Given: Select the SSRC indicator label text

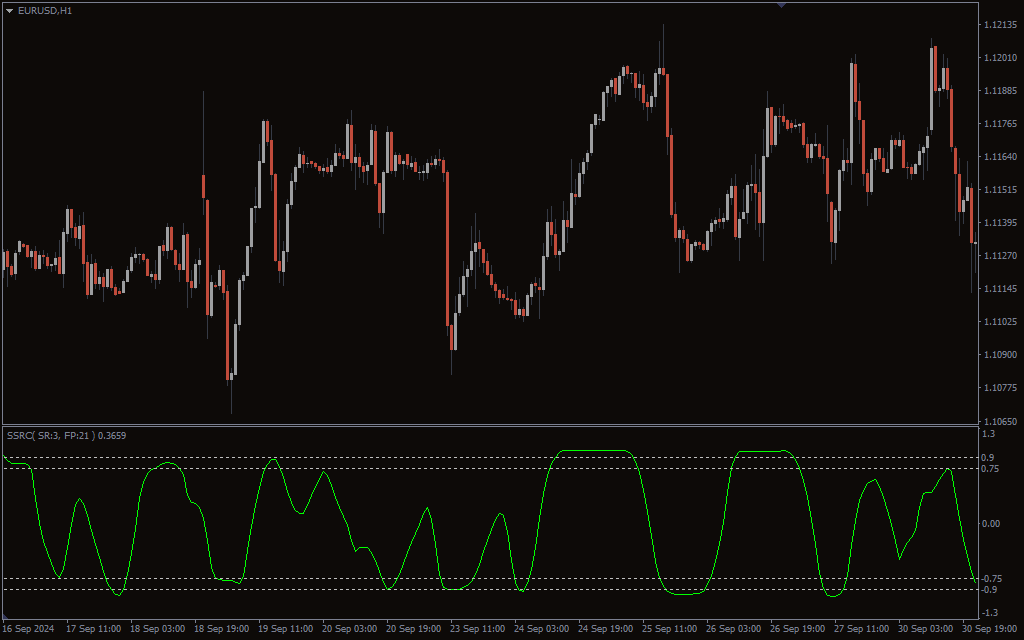Looking at the screenshot, I should 66,435.
